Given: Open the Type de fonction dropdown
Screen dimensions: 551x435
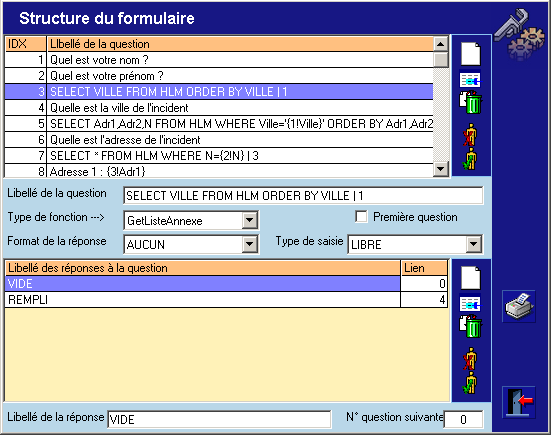Looking at the screenshot, I should pos(249,220).
